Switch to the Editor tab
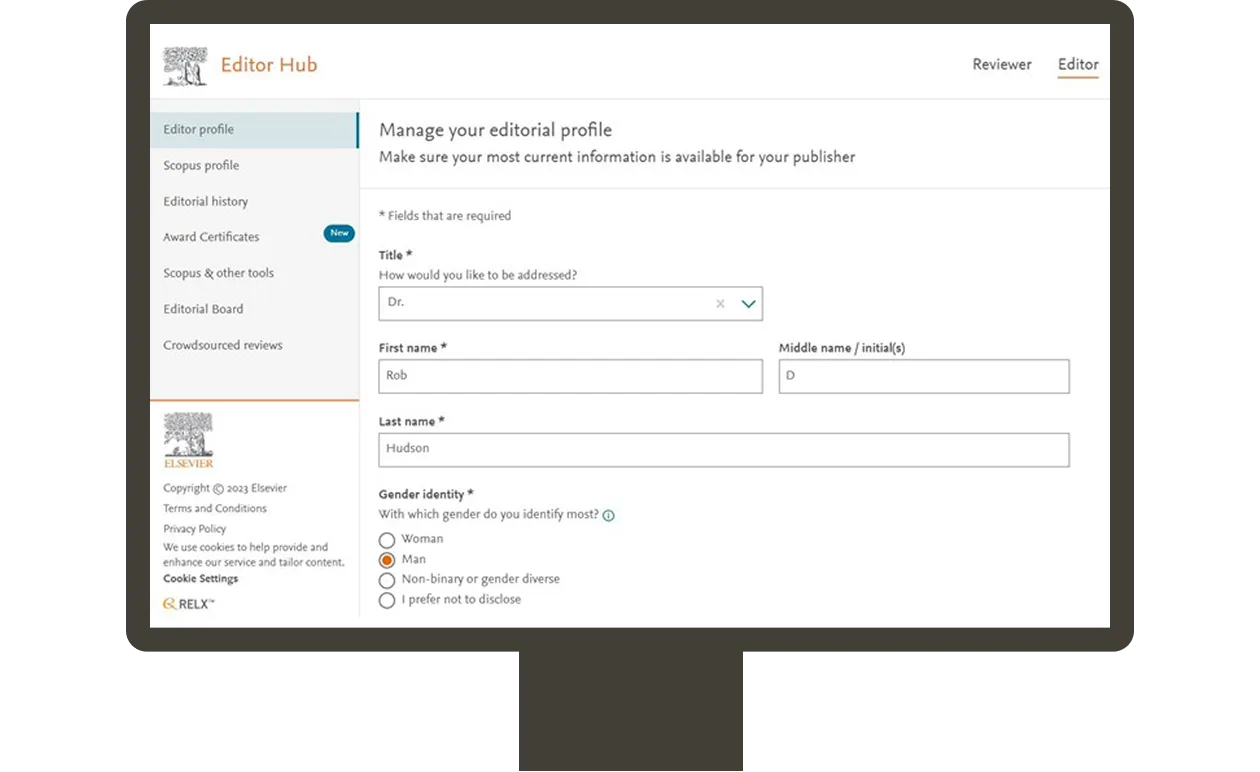This screenshot has height=772, width=1260. click(1078, 64)
